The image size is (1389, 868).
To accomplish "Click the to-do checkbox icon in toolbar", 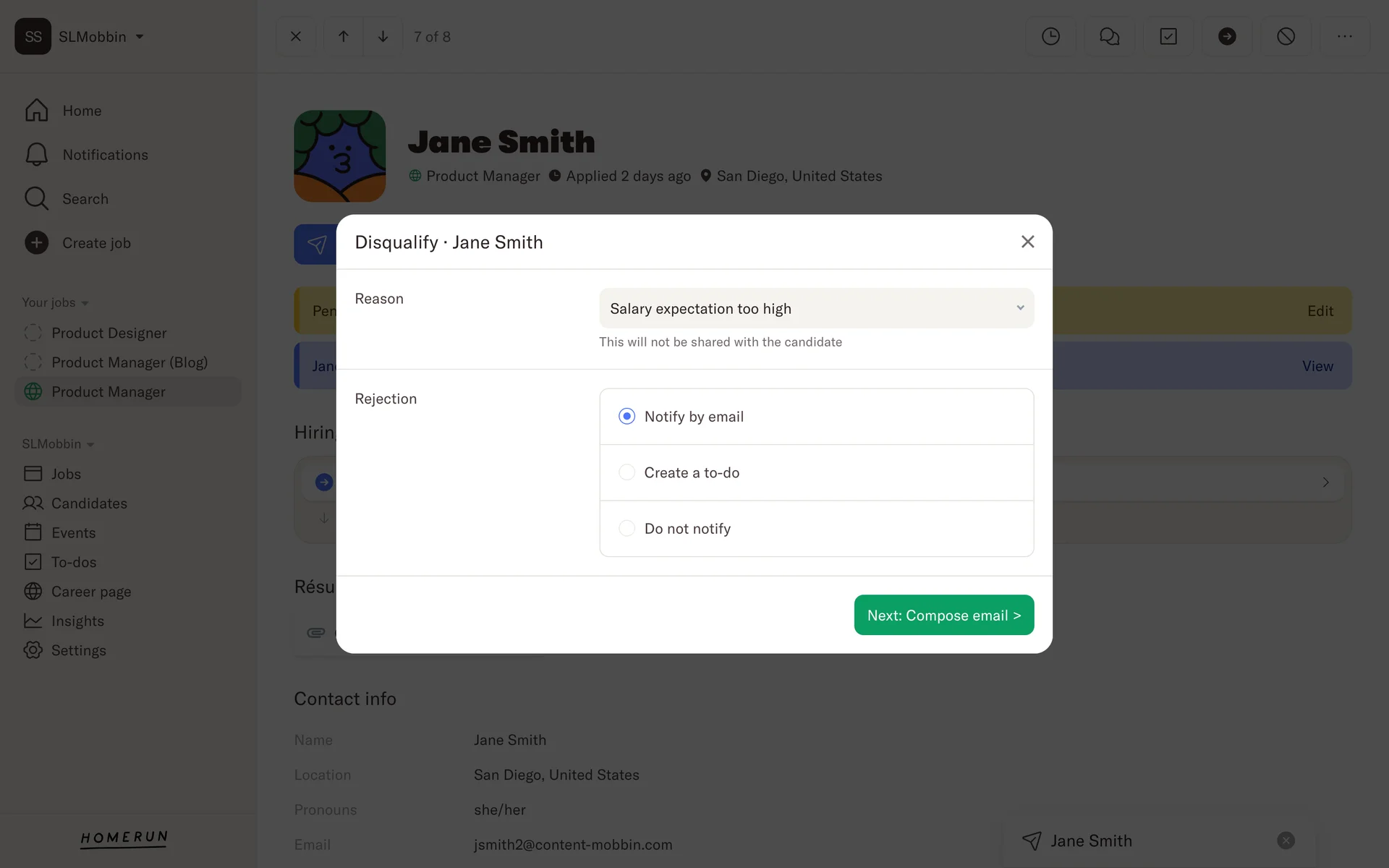I will [1168, 36].
